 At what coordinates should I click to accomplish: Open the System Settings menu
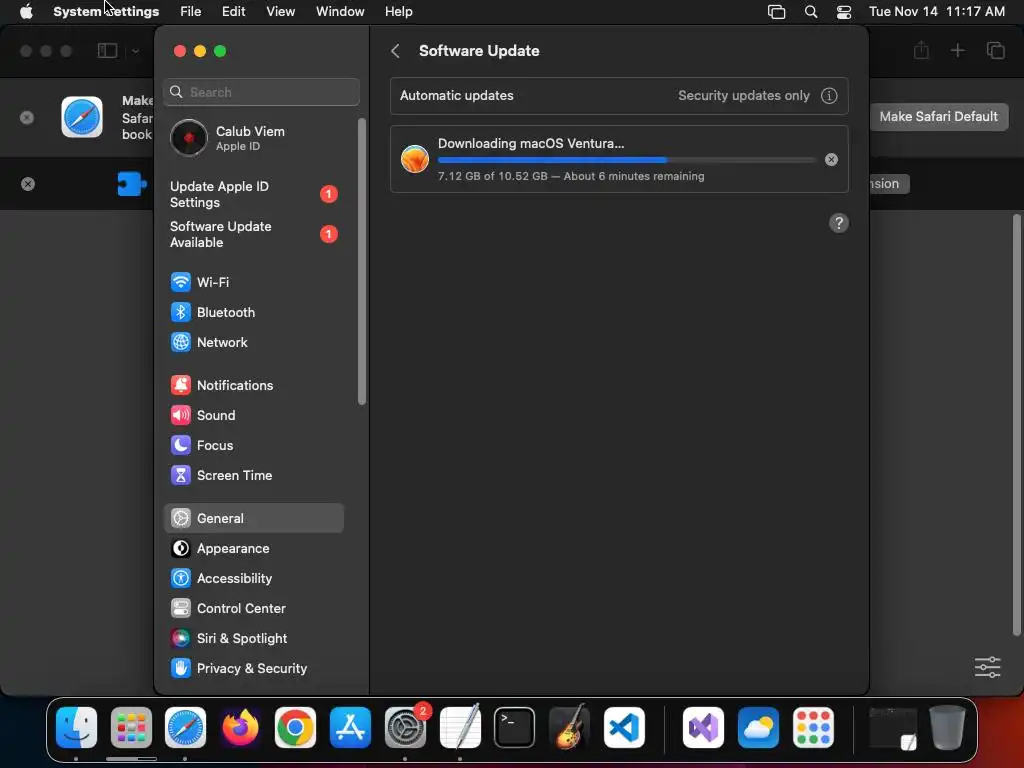pyautogui.click(x=106, y=12)
